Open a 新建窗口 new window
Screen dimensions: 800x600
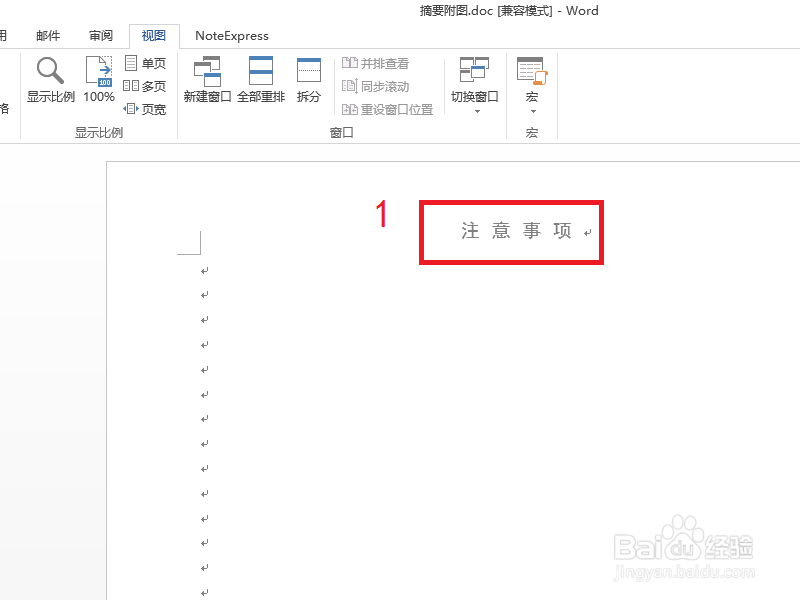point(207,80)
